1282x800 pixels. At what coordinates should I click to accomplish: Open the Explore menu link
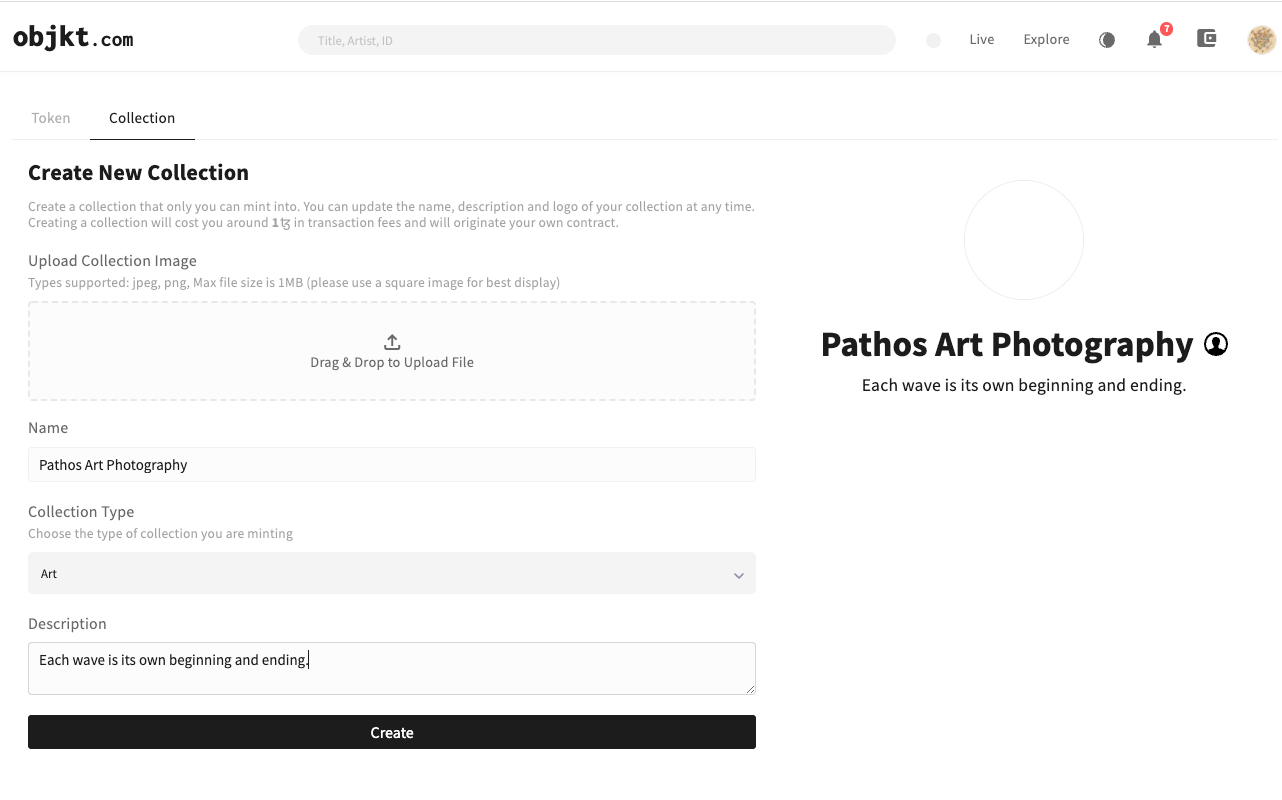1046,40
